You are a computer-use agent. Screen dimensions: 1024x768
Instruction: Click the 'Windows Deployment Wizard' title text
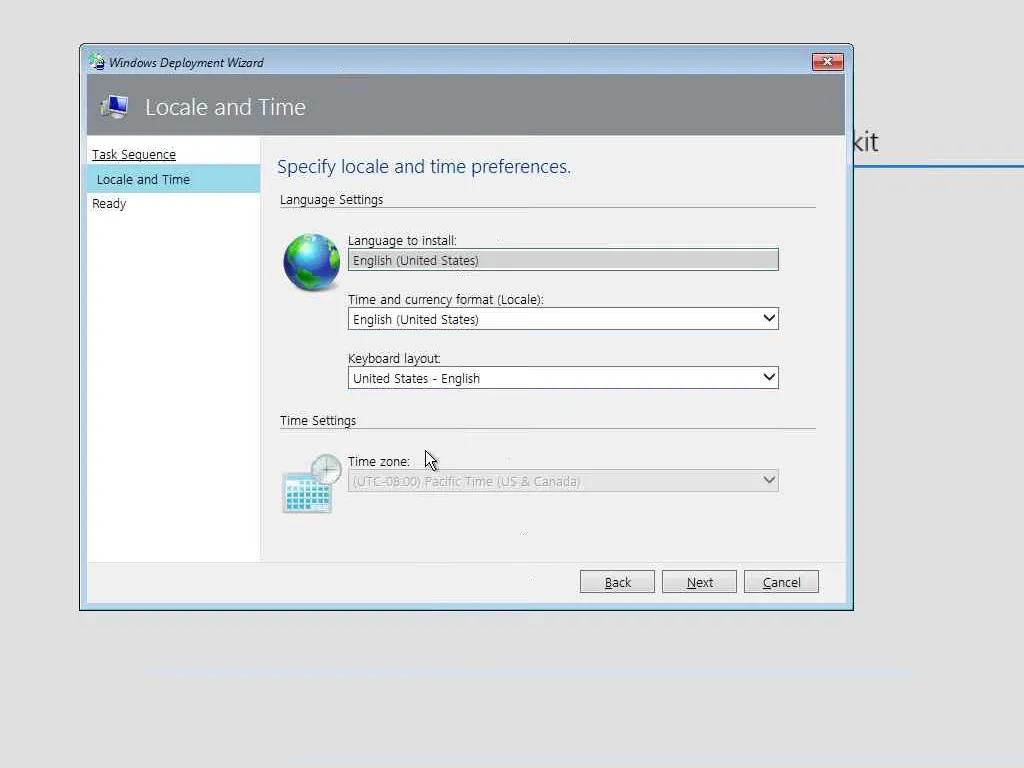point(186,63)
